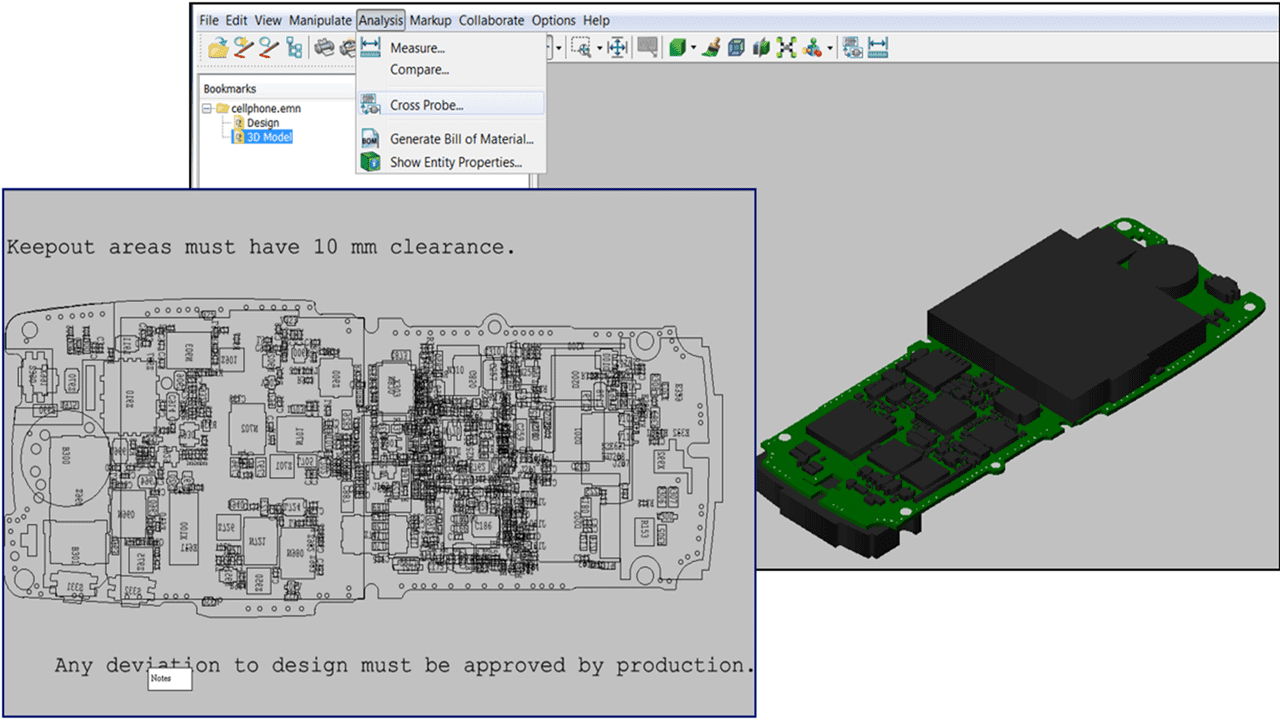Open dropdown arrow beside zoom area tool
Image resolution: width=1280 pixels, height=720 pixels.
(599, 48)
